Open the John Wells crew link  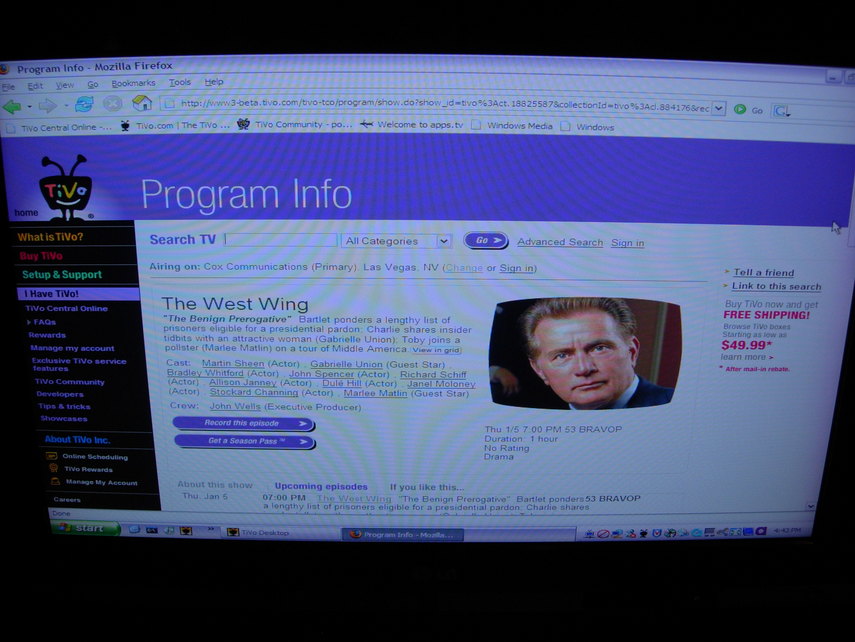pyautogui.click(x=235, y=406)
